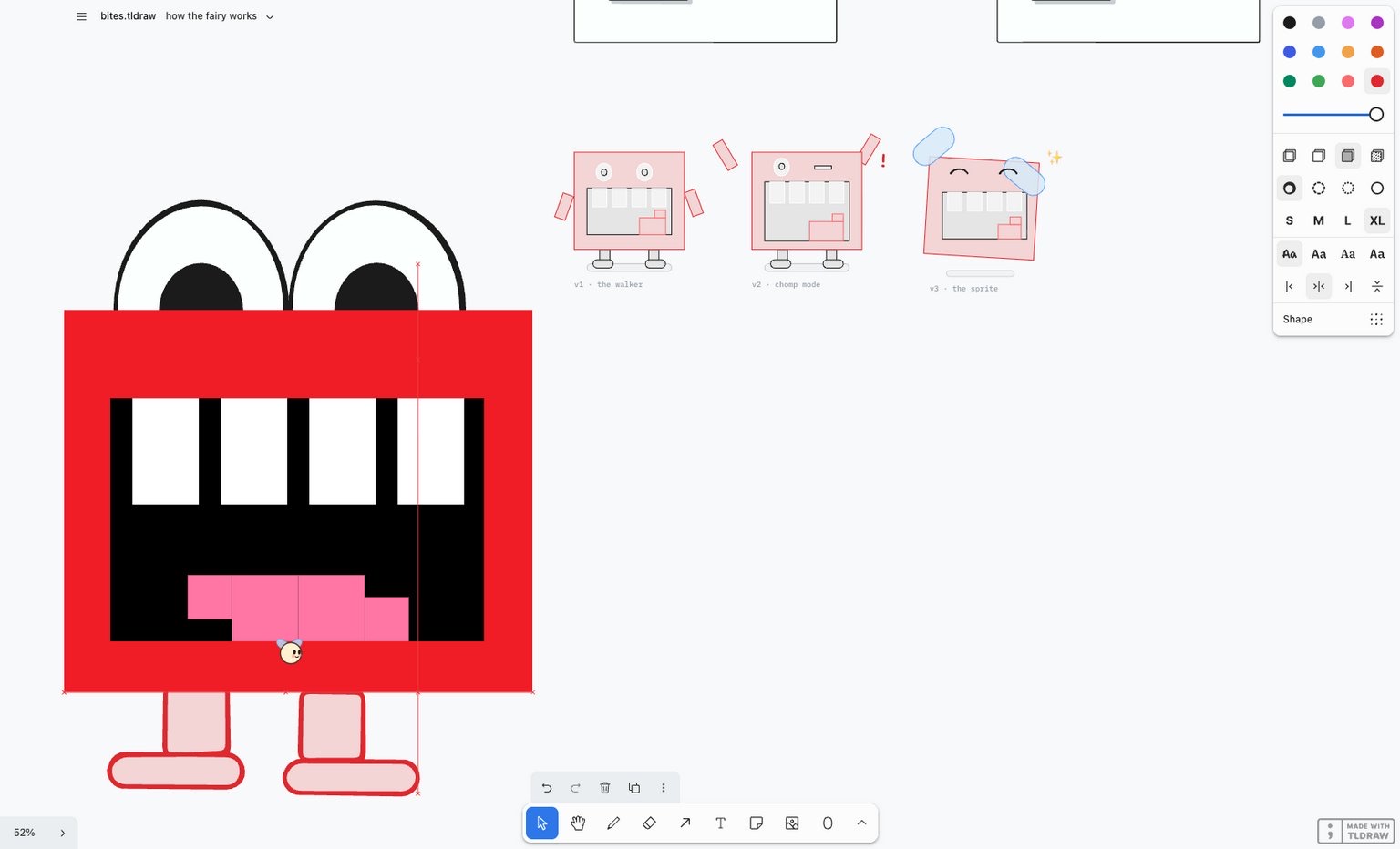Activate the Arrow tool
The height and width of the screenshot is (849, 1400).
[685, 823]
